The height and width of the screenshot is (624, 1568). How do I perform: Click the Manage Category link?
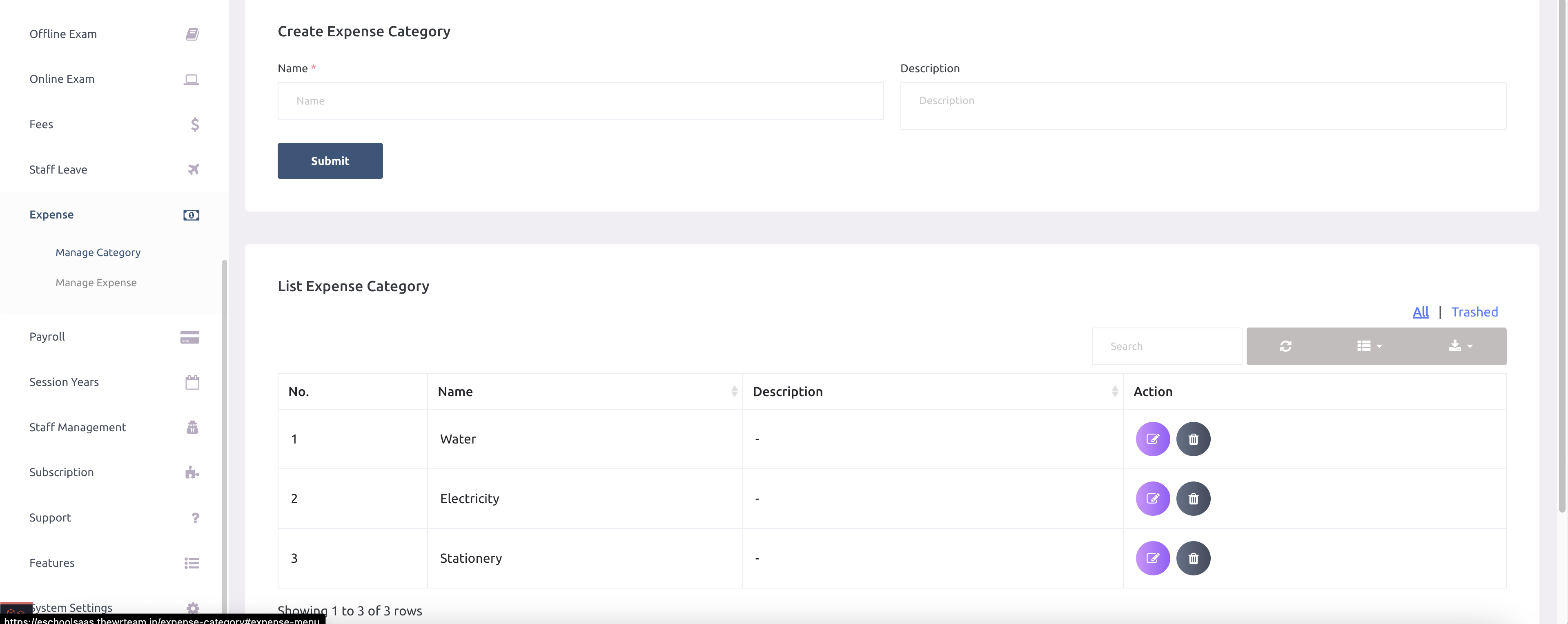(x=98, y=252)
